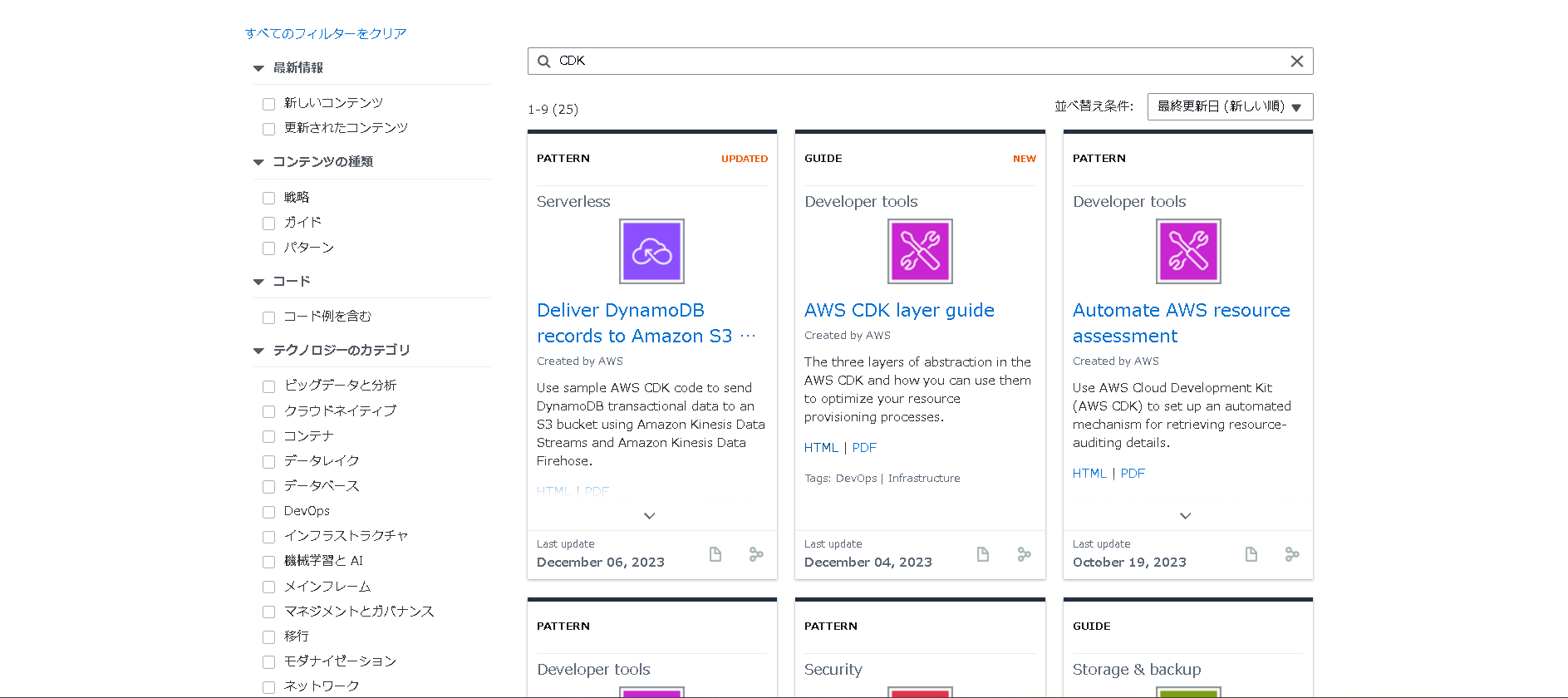Image resolution: width=1568 pixels, height=698 pixels.
Task: Click the AWS CDK layer guide tools icon
Action: (920, 251)
